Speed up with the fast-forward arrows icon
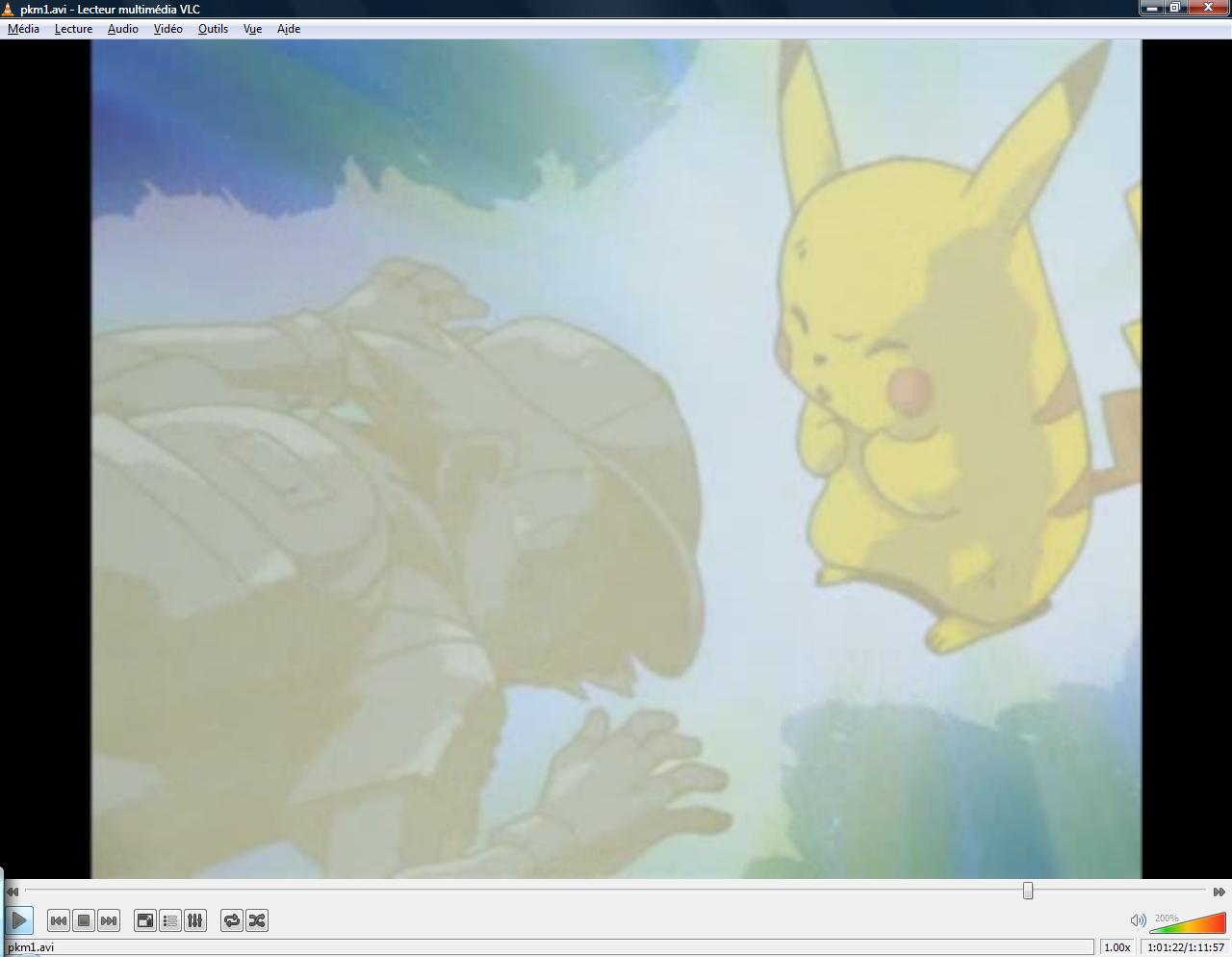The width and height of the screenshot is (1232, 957). pyautogui.click(x=1219, y=892)
